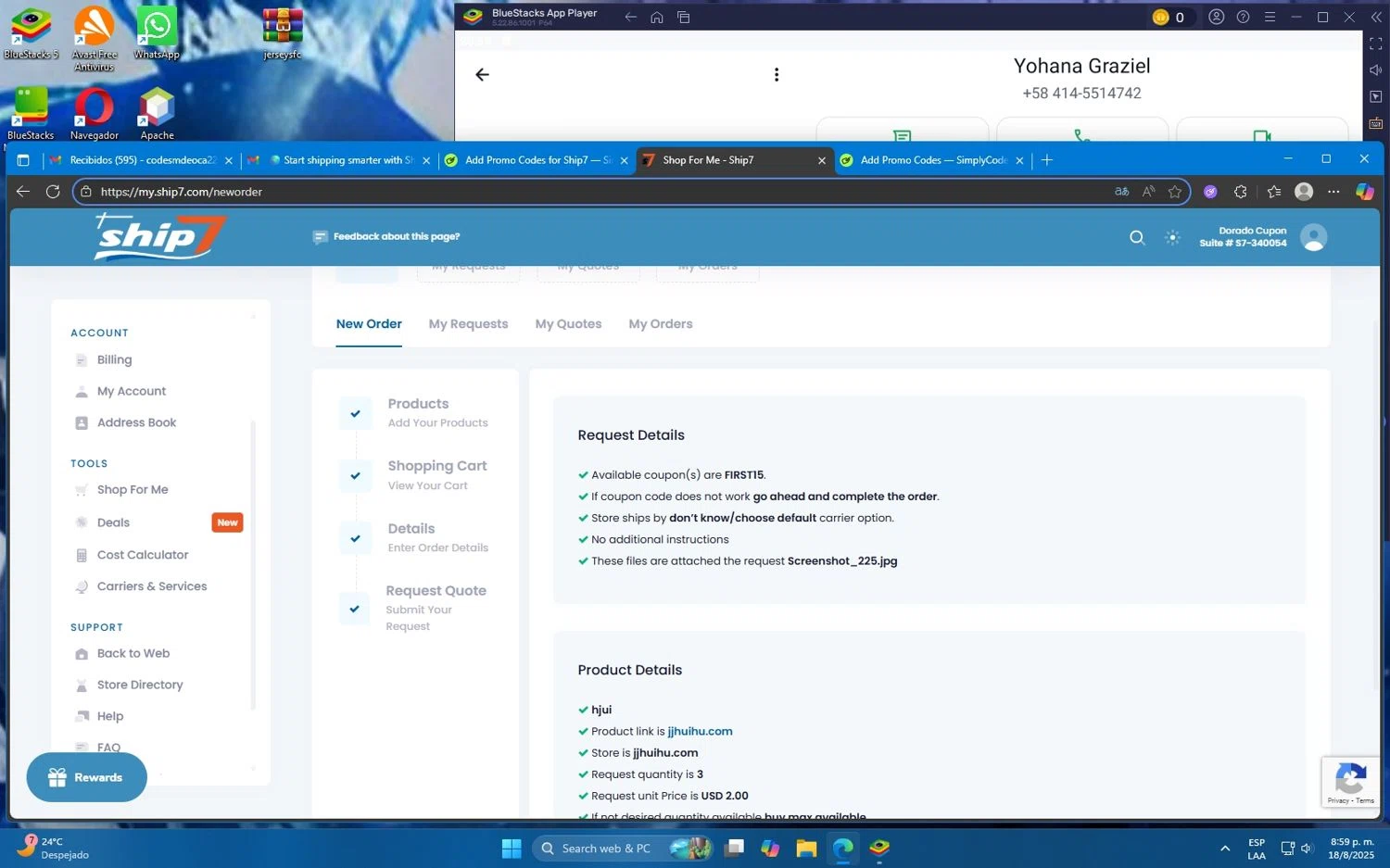Click the Rewards gift button
The height and width of the screenshot is (868, 1390).
pyautogui.click(x=86, y=777)
